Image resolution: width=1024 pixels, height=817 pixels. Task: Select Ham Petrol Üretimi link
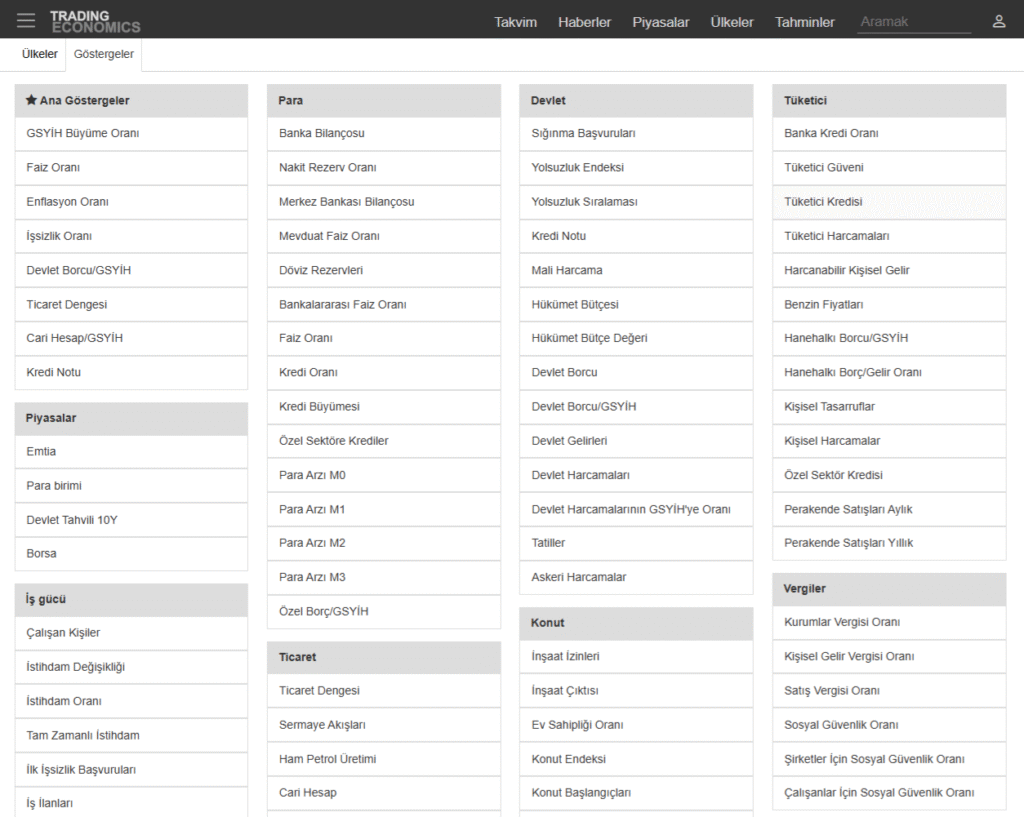[x=327, y=759]
